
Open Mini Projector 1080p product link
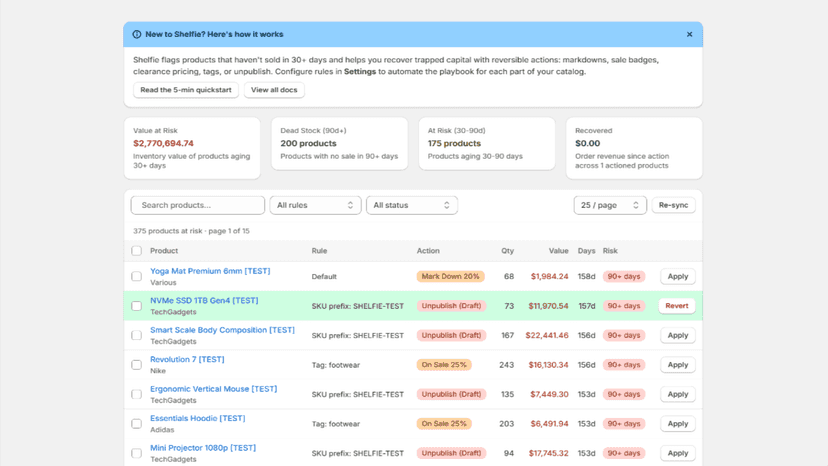203,448
